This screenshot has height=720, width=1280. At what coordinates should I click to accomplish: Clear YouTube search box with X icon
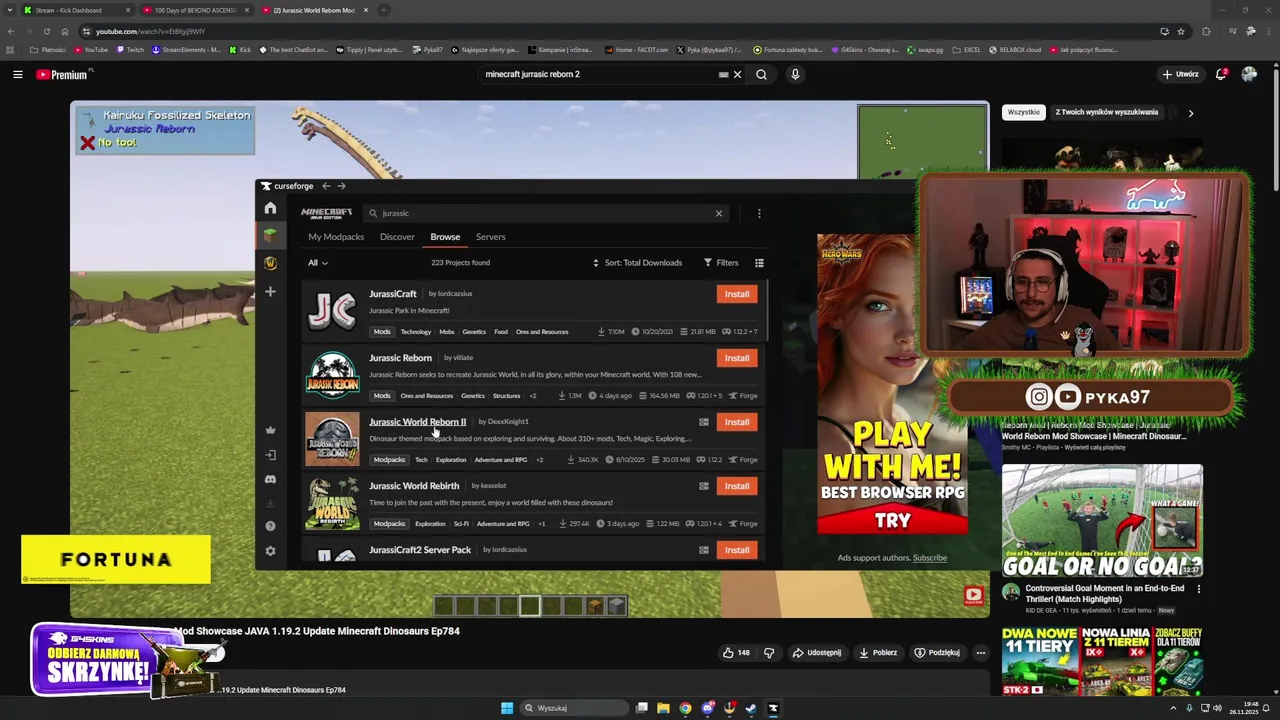click(x=738, y=74)
